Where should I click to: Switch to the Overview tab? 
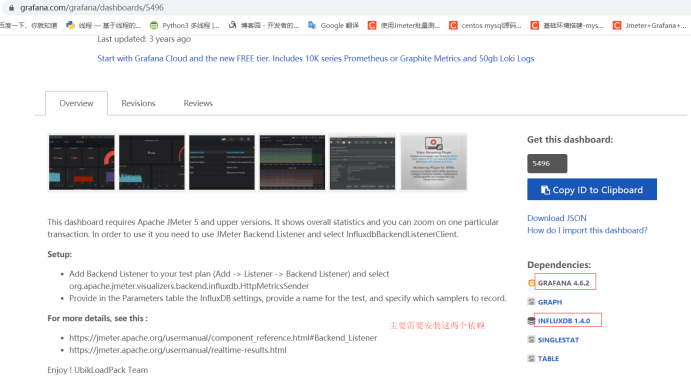tap(76, 103)
